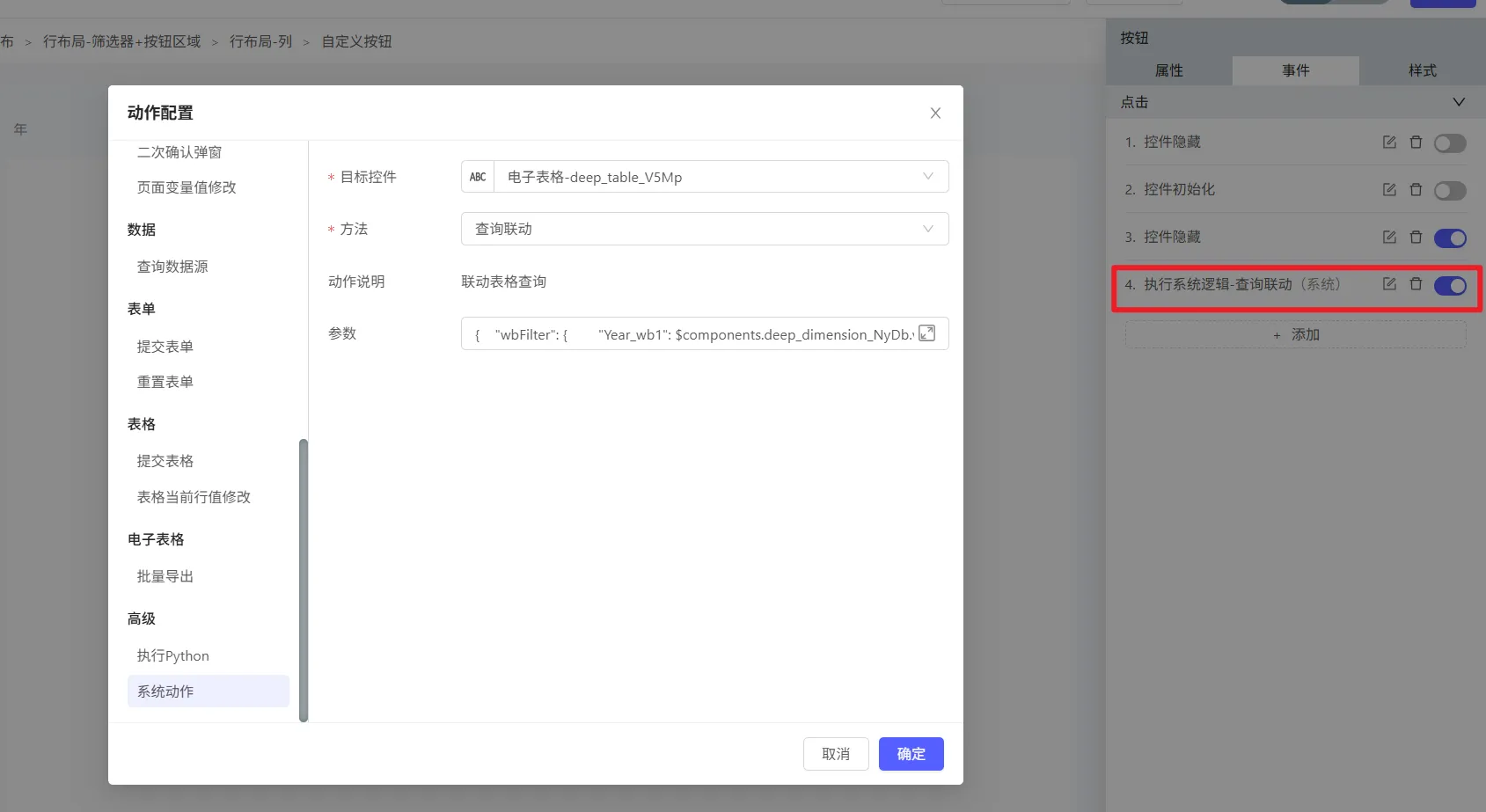Turn on the 控件初始化 switch

[1449, 191]
